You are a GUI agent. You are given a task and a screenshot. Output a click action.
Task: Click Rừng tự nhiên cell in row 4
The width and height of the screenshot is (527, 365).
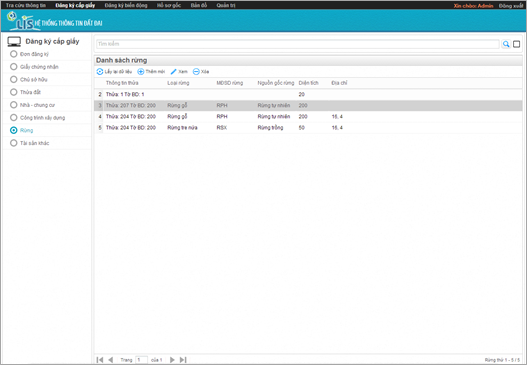click(274, 117)
